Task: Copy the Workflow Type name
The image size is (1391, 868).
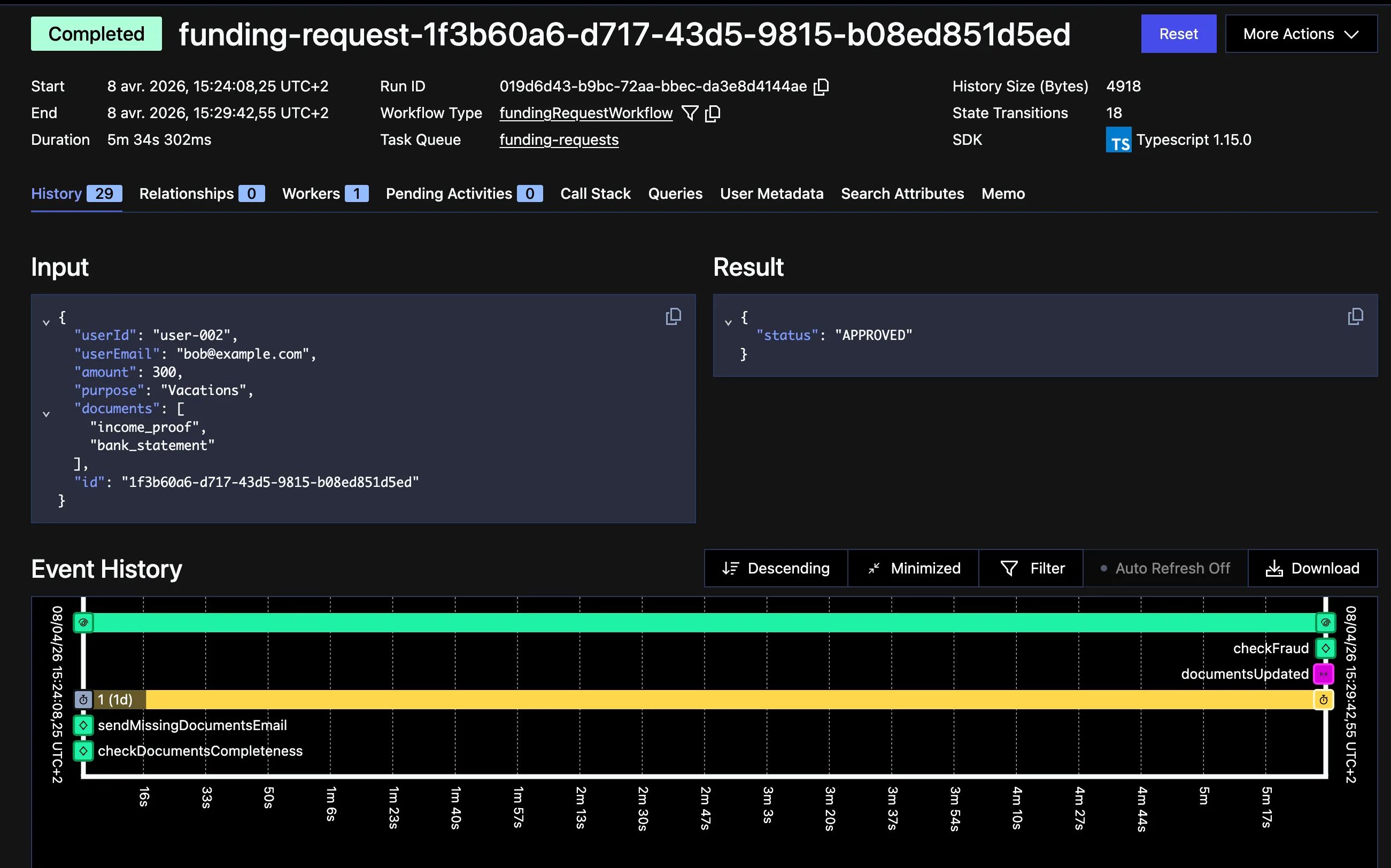Action: point(714,113)
